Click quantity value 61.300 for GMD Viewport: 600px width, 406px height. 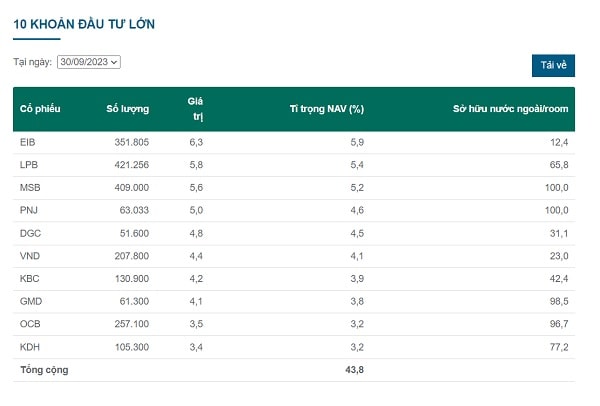tap(134, 301)
